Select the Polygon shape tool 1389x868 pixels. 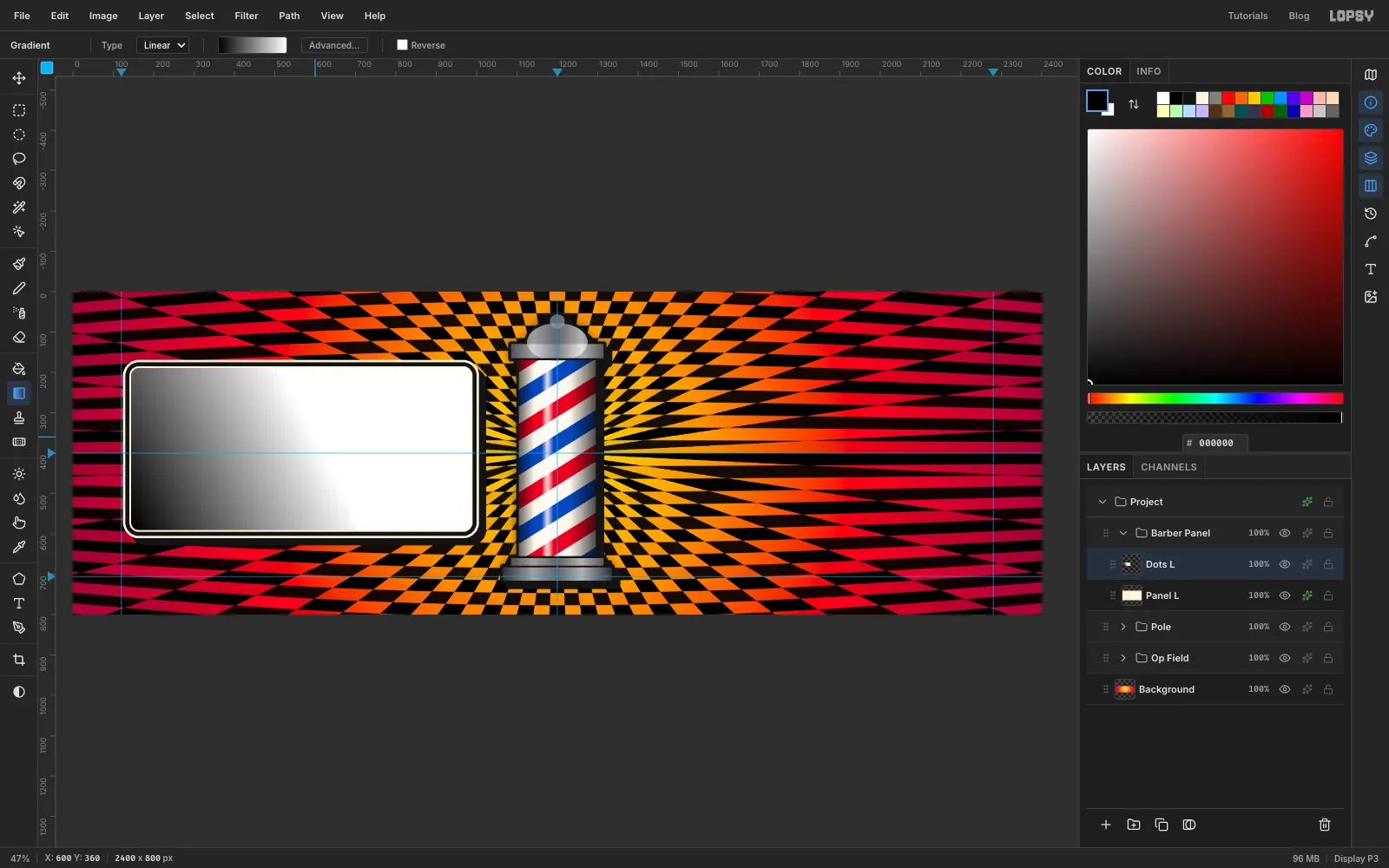click(x=19, y=579)
